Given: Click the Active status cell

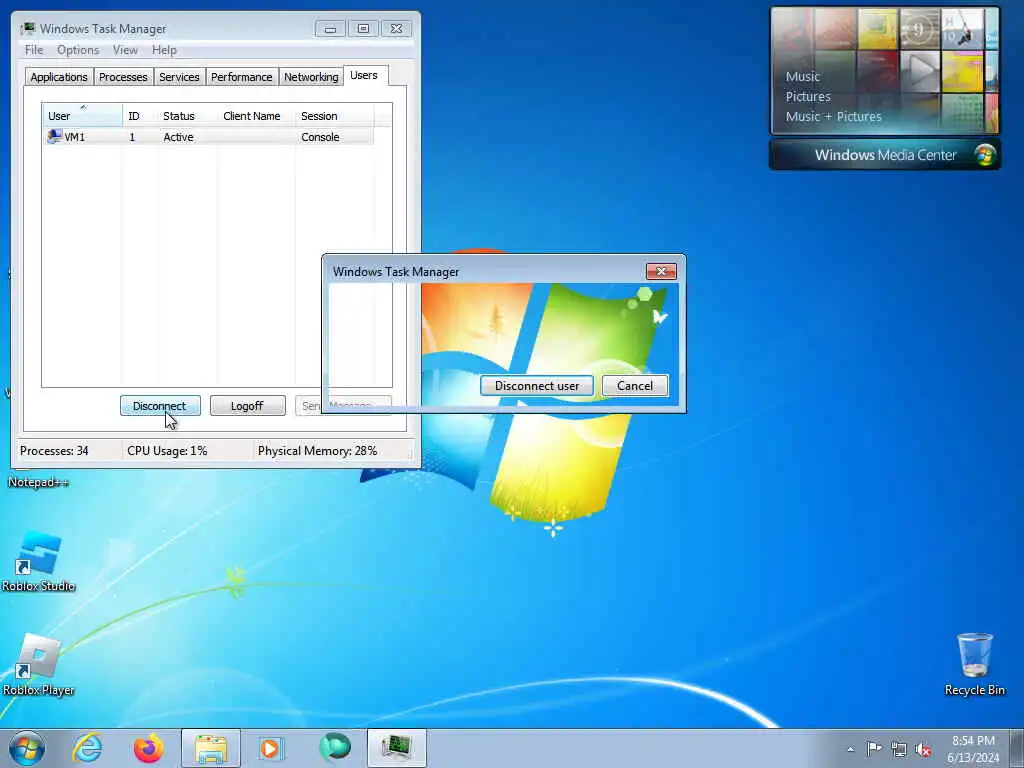Looking at the screenshot, I should tap(178, 137).
